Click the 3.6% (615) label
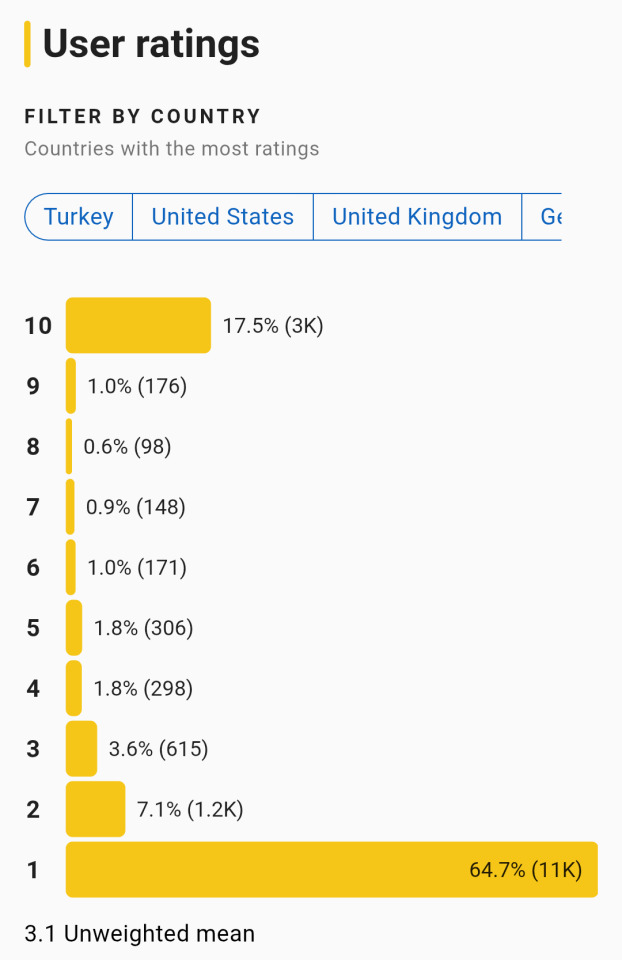 (x=159, y=749)
